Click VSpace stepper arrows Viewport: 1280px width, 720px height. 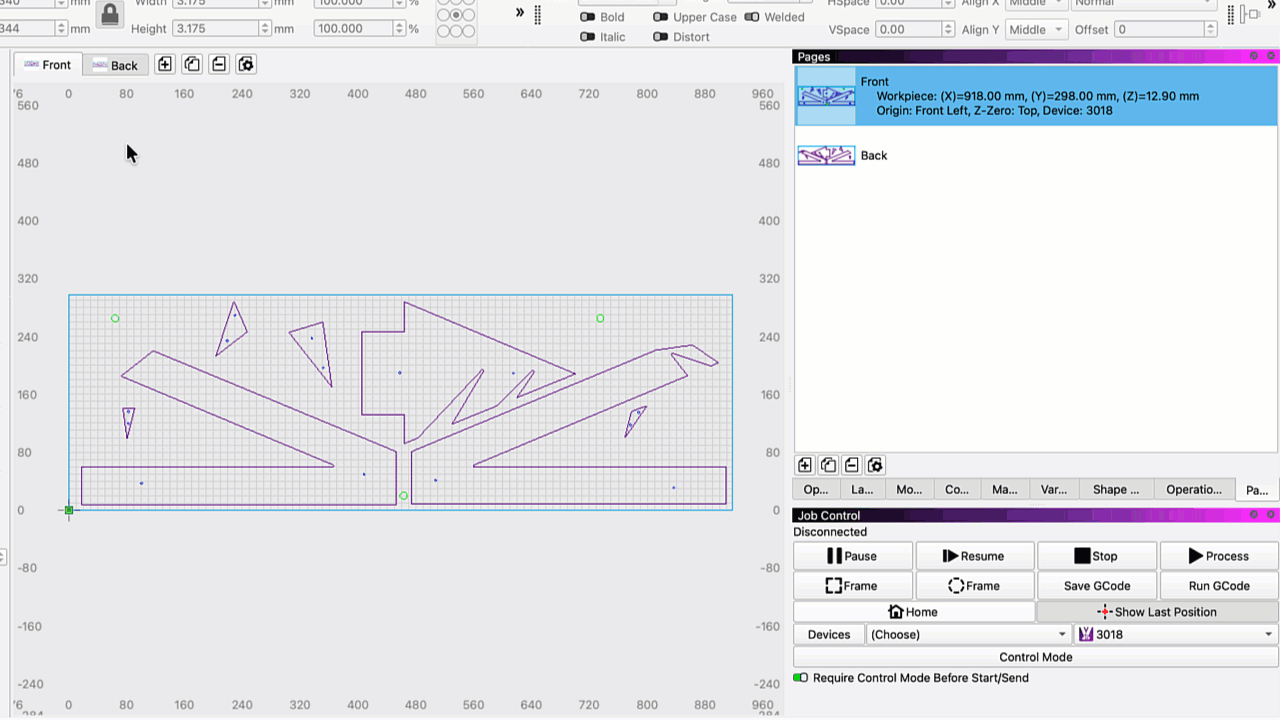[x=948, y=30]
